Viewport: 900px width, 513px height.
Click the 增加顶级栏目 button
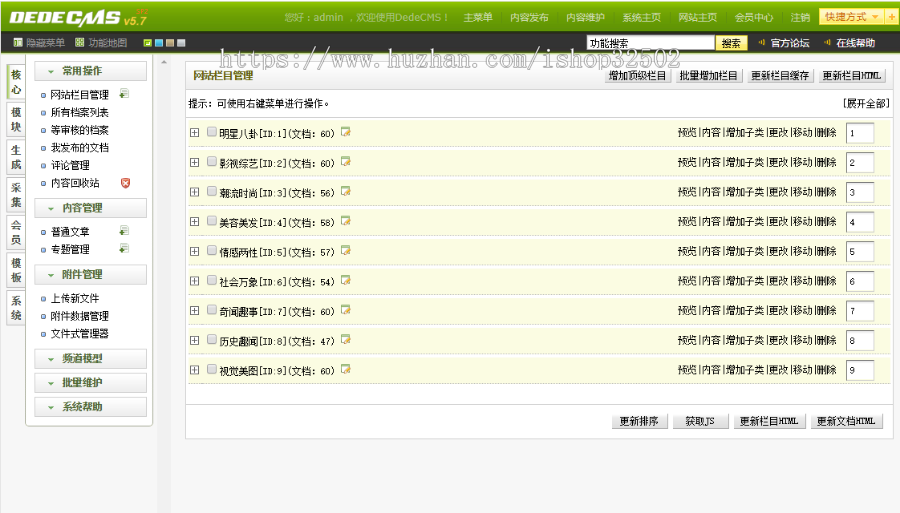[638, 76]
